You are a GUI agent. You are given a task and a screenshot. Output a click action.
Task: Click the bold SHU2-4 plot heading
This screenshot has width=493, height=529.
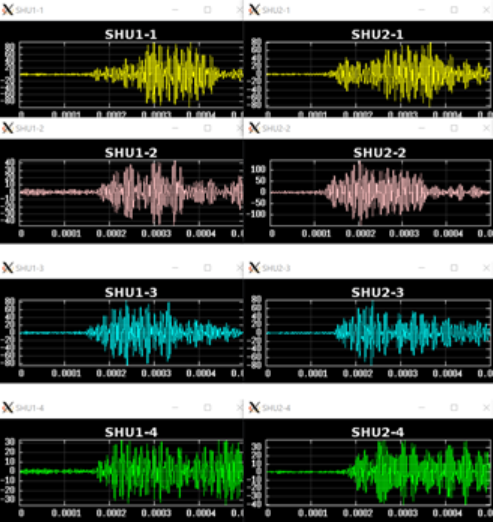pyautogui.click(x=377, y=432)
